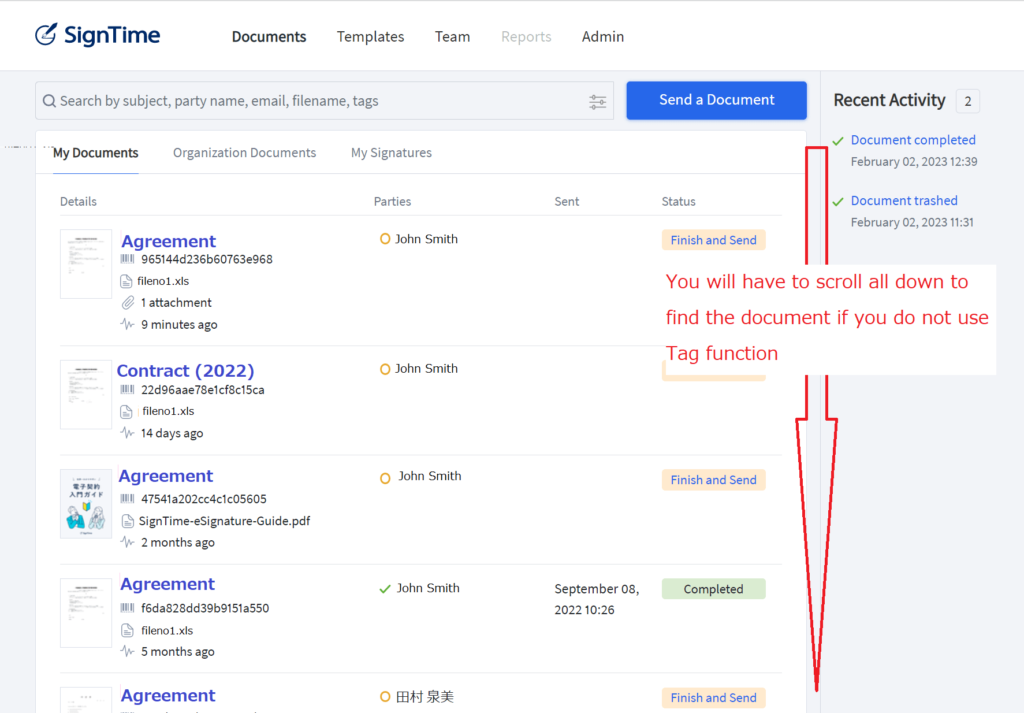Click the Completed status badge
1024x713 pixels.
[x=713, y=589]
